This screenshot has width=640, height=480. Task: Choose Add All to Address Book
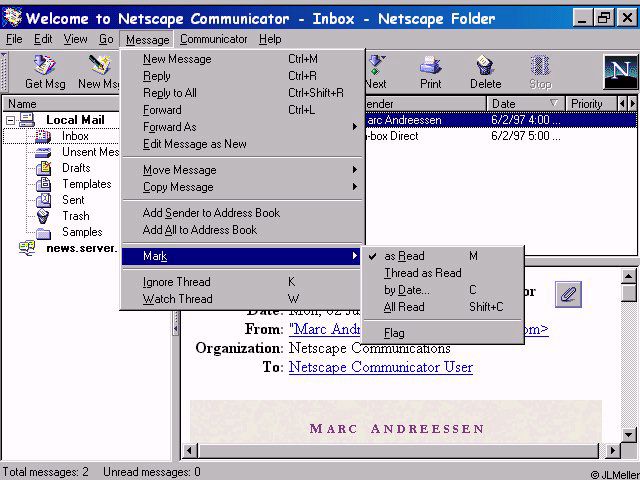pyautogui.click(x=242, y=230)
